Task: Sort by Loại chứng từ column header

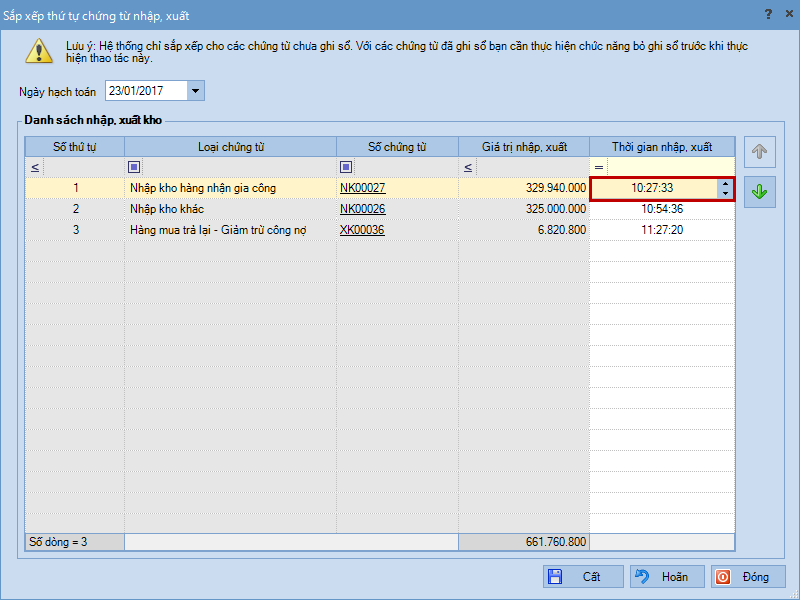Action: [x=230, y=147]
